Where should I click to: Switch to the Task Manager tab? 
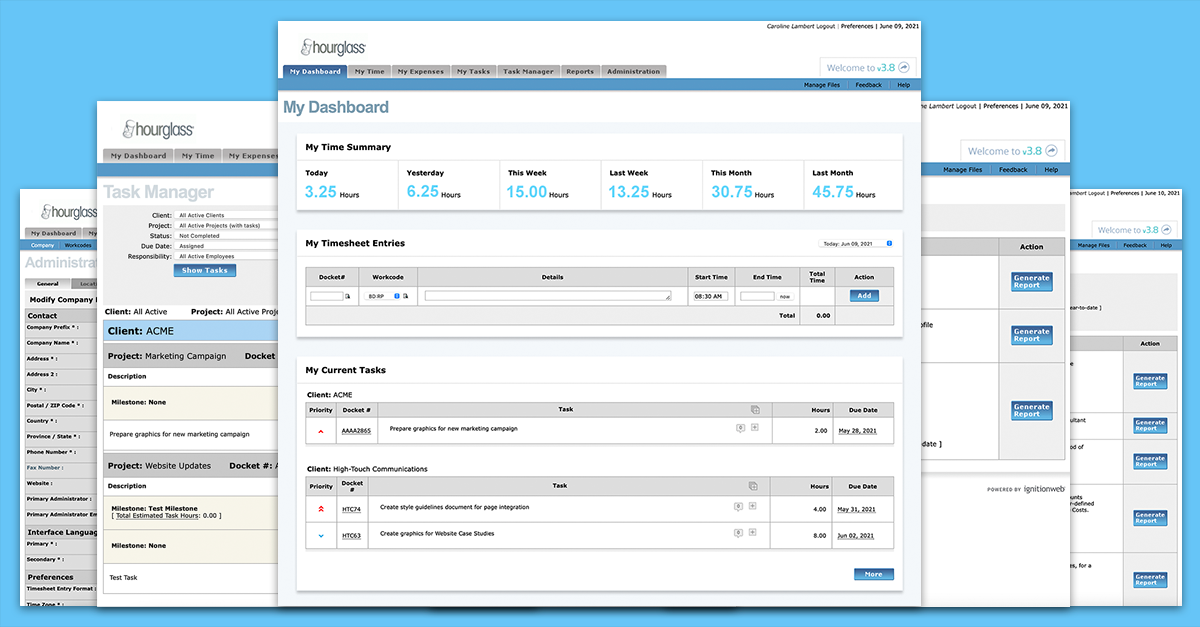[x=528, y=72]
